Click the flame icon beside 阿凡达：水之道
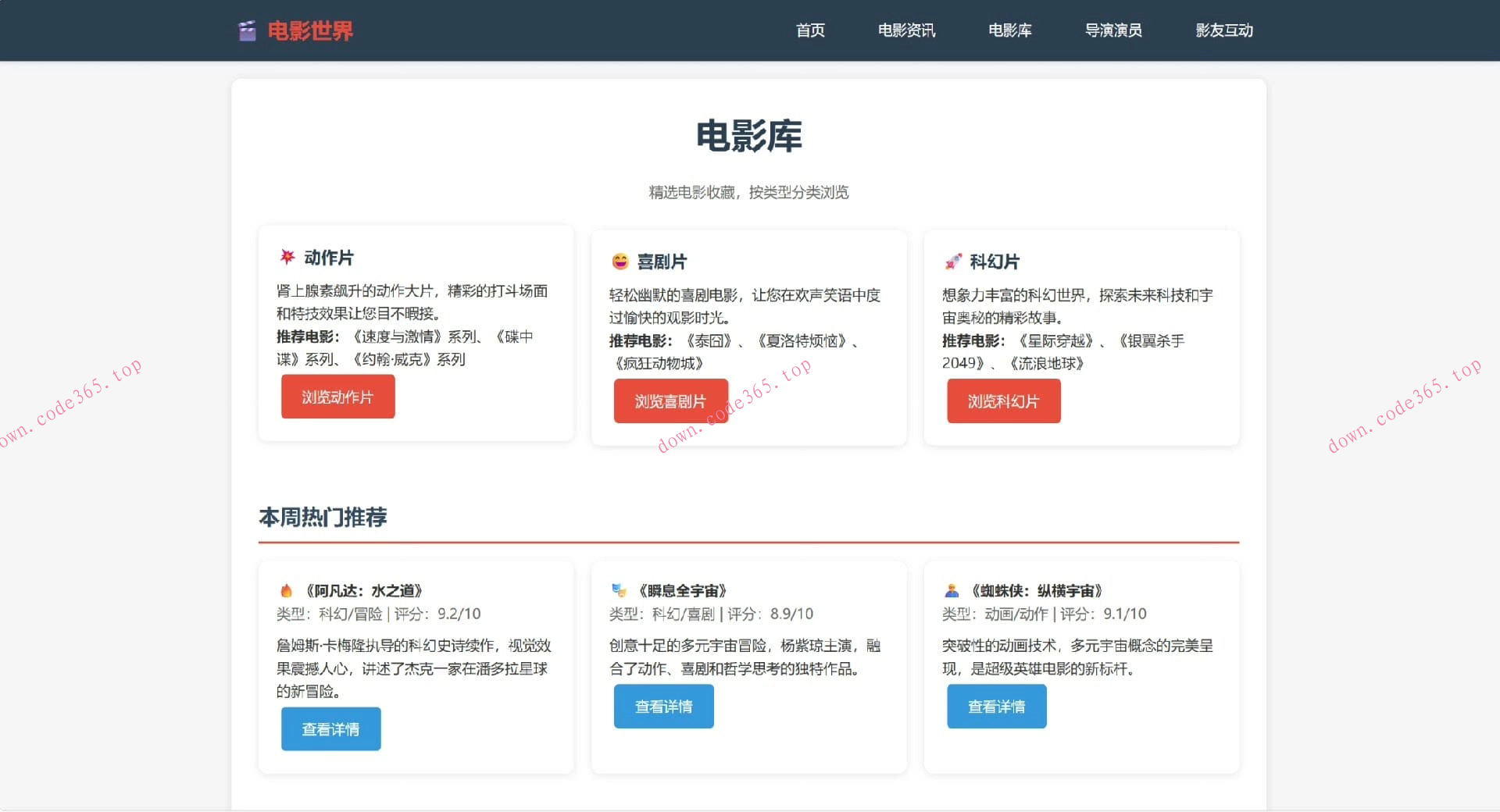This screenshot has height=812, width=1500. 287,590
